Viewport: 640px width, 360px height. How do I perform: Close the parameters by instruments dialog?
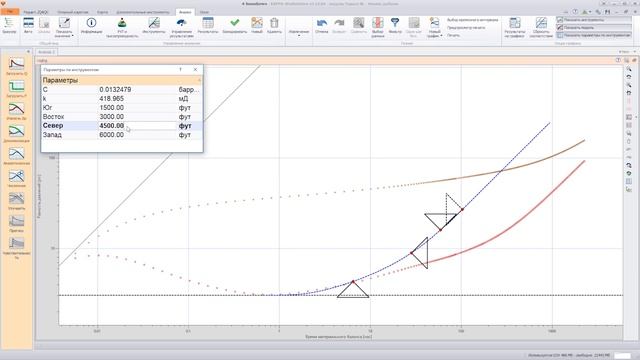(195, 69)
